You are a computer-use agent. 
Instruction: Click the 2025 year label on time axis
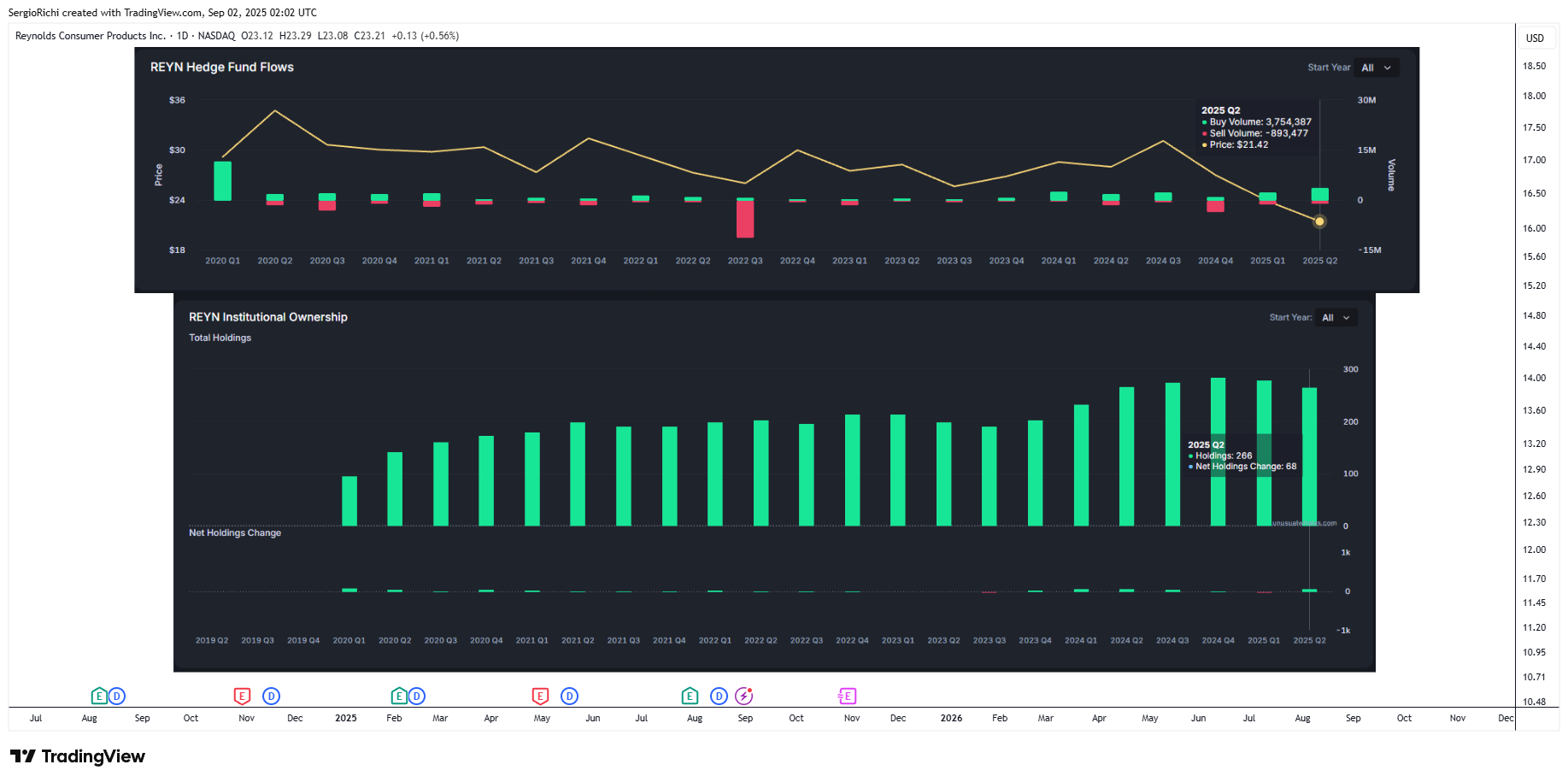point(346,718)
